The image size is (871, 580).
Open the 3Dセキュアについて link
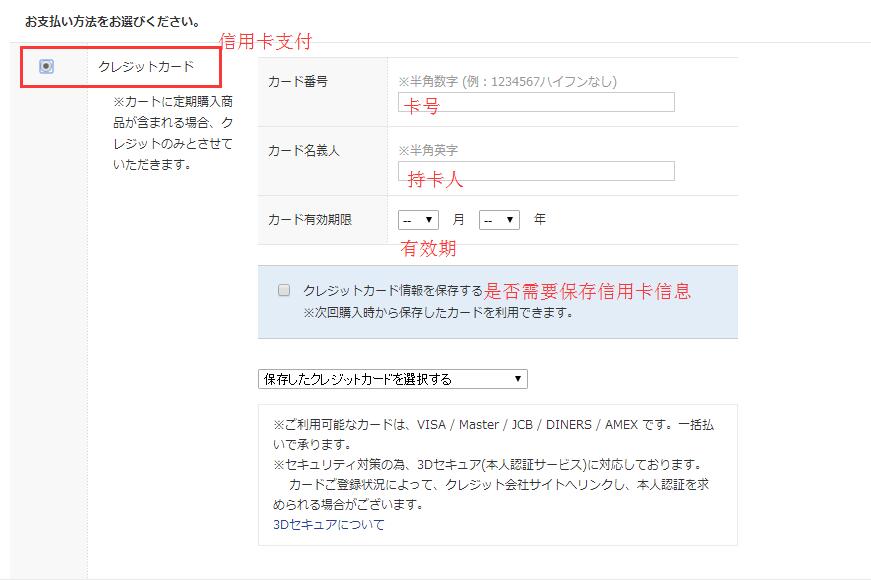(x=329, y=524)
